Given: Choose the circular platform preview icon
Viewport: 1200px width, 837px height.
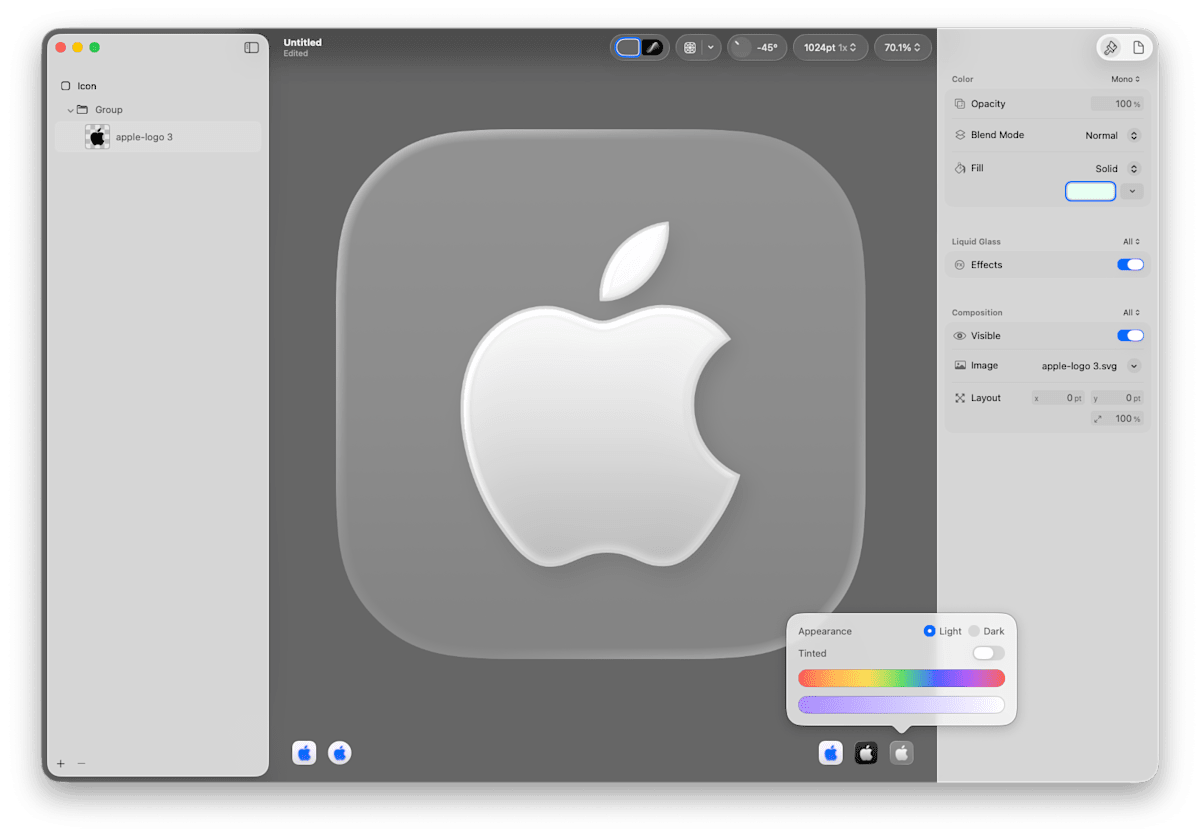Looking at the screenshot, I should 340,753.
